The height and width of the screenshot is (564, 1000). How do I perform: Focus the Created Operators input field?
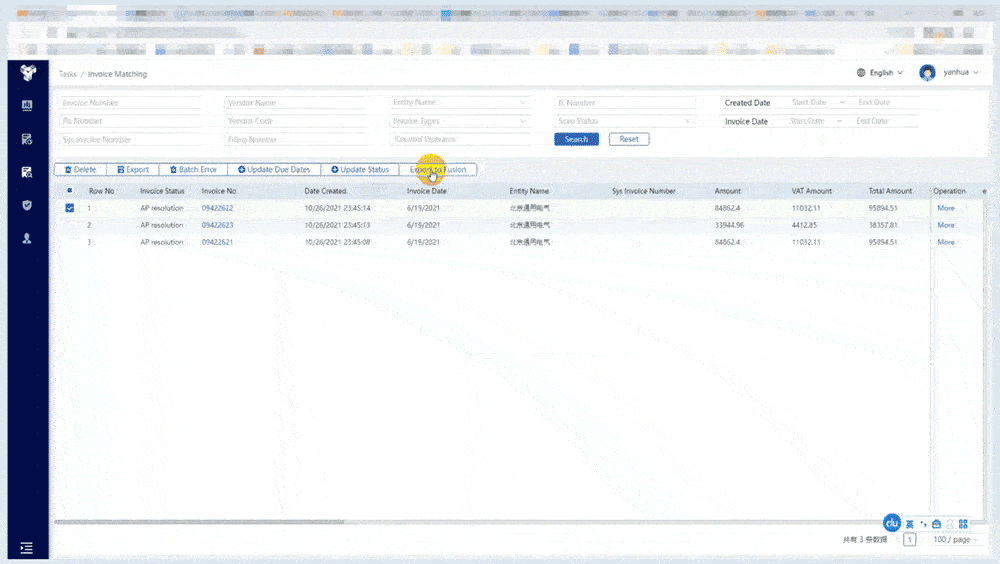click(x=459, y=139)
